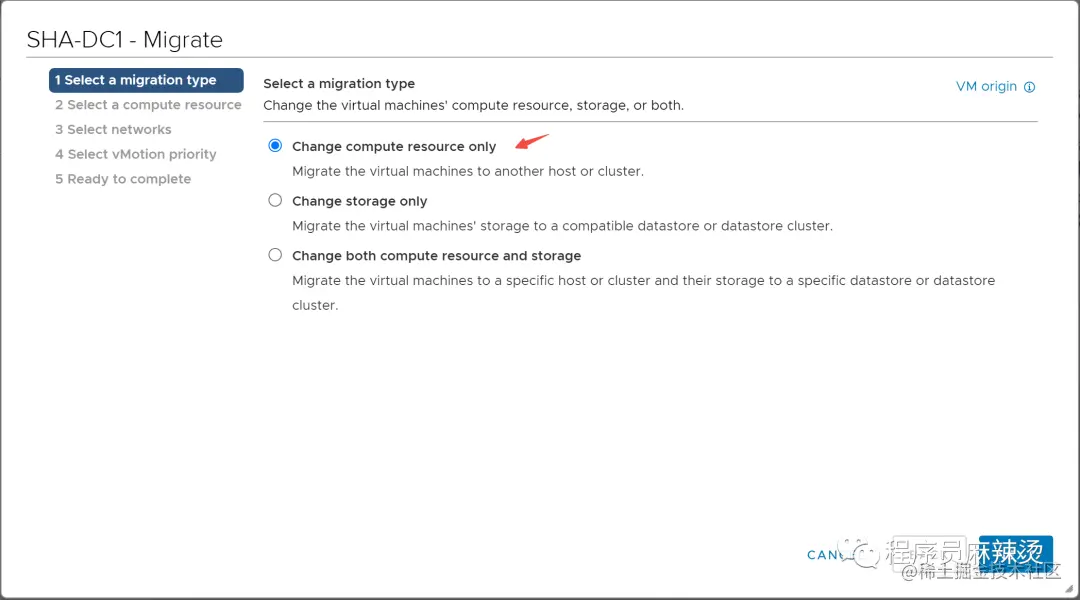Click the outlined Back button left of Next
The image size is (1080, 600).
(x=931, y=553)
